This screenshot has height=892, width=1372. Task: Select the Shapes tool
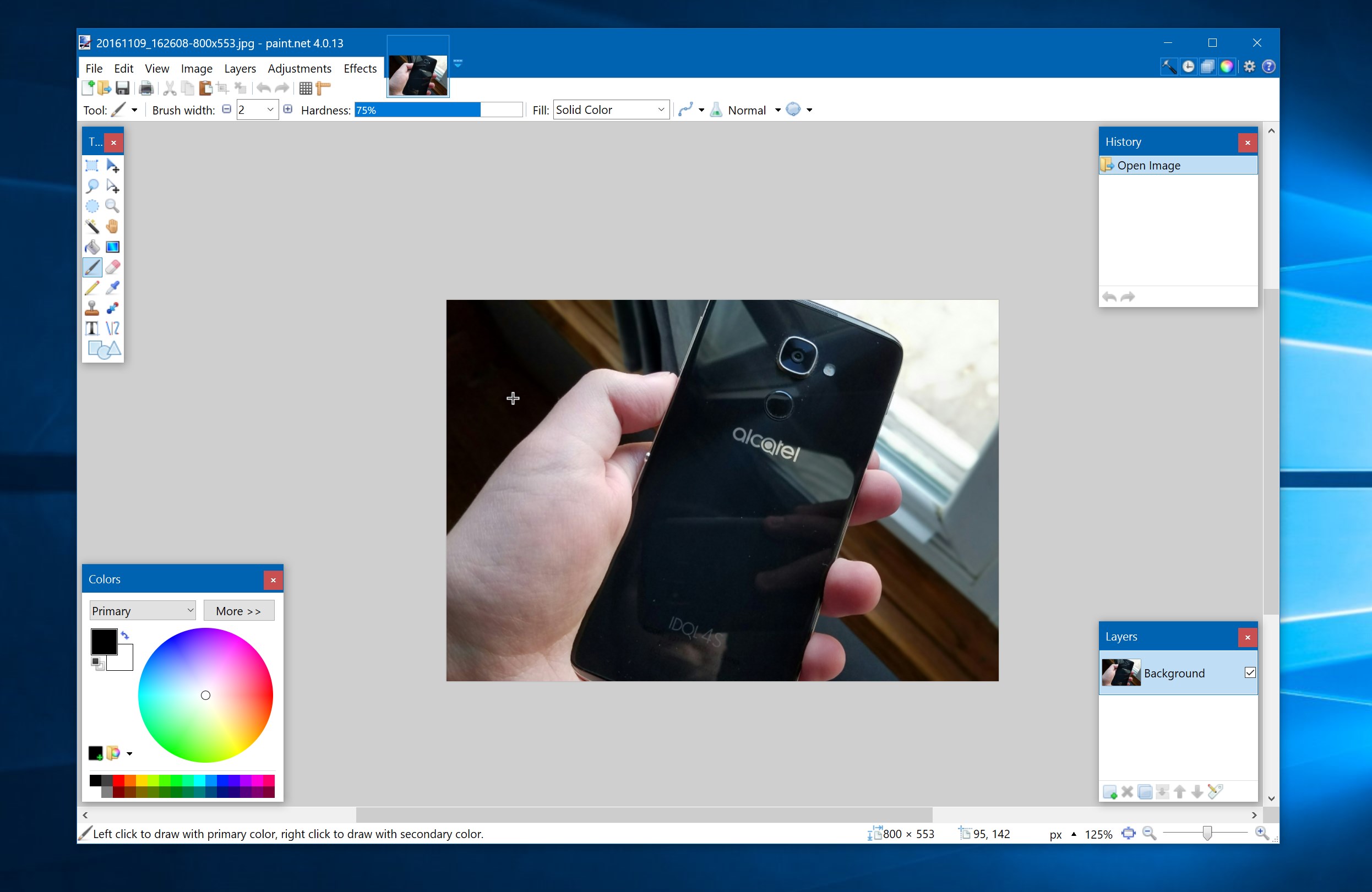[104, 349]
